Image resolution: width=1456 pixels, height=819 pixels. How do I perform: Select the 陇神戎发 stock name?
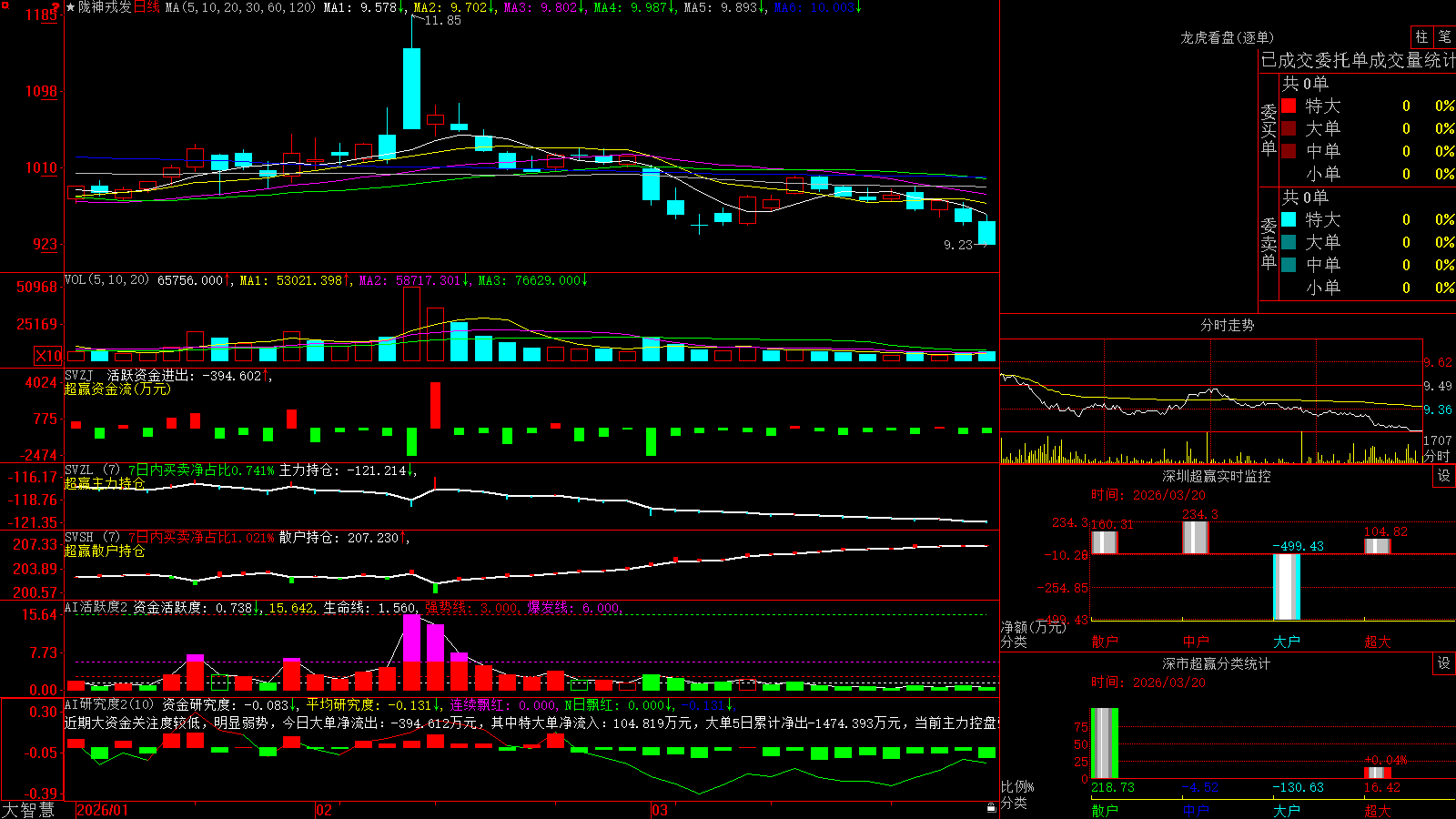click(x=105, y=7)
